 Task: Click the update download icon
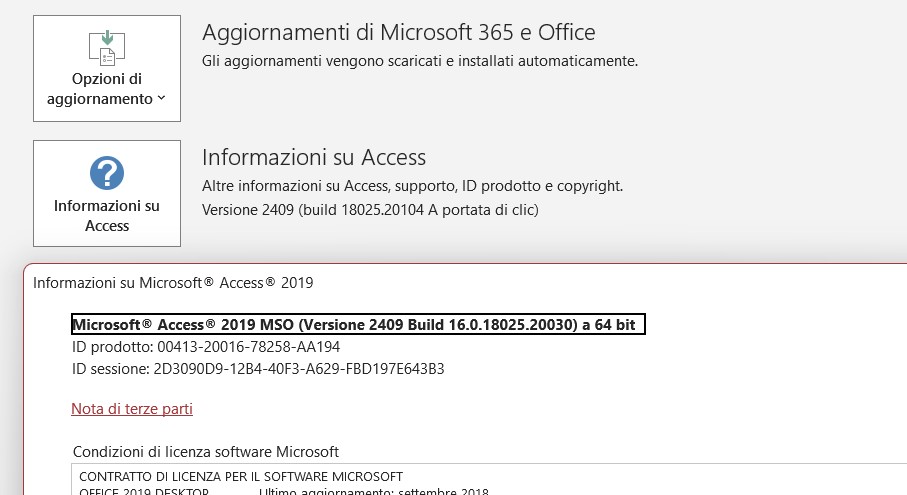106,47
